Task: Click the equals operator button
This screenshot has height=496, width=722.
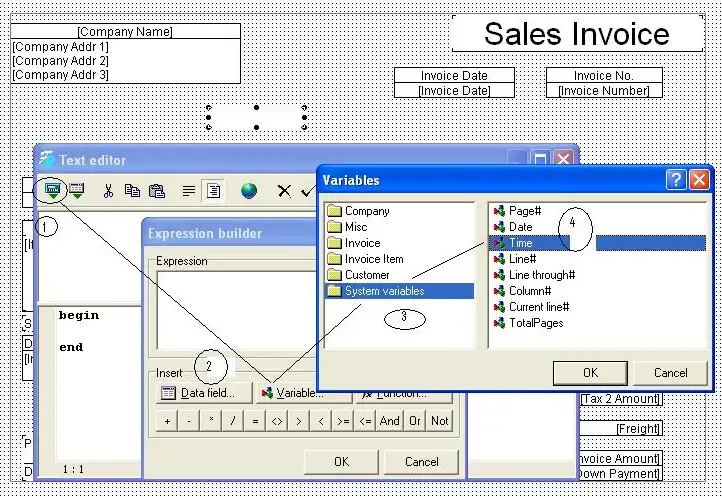Action: [255, 421]
